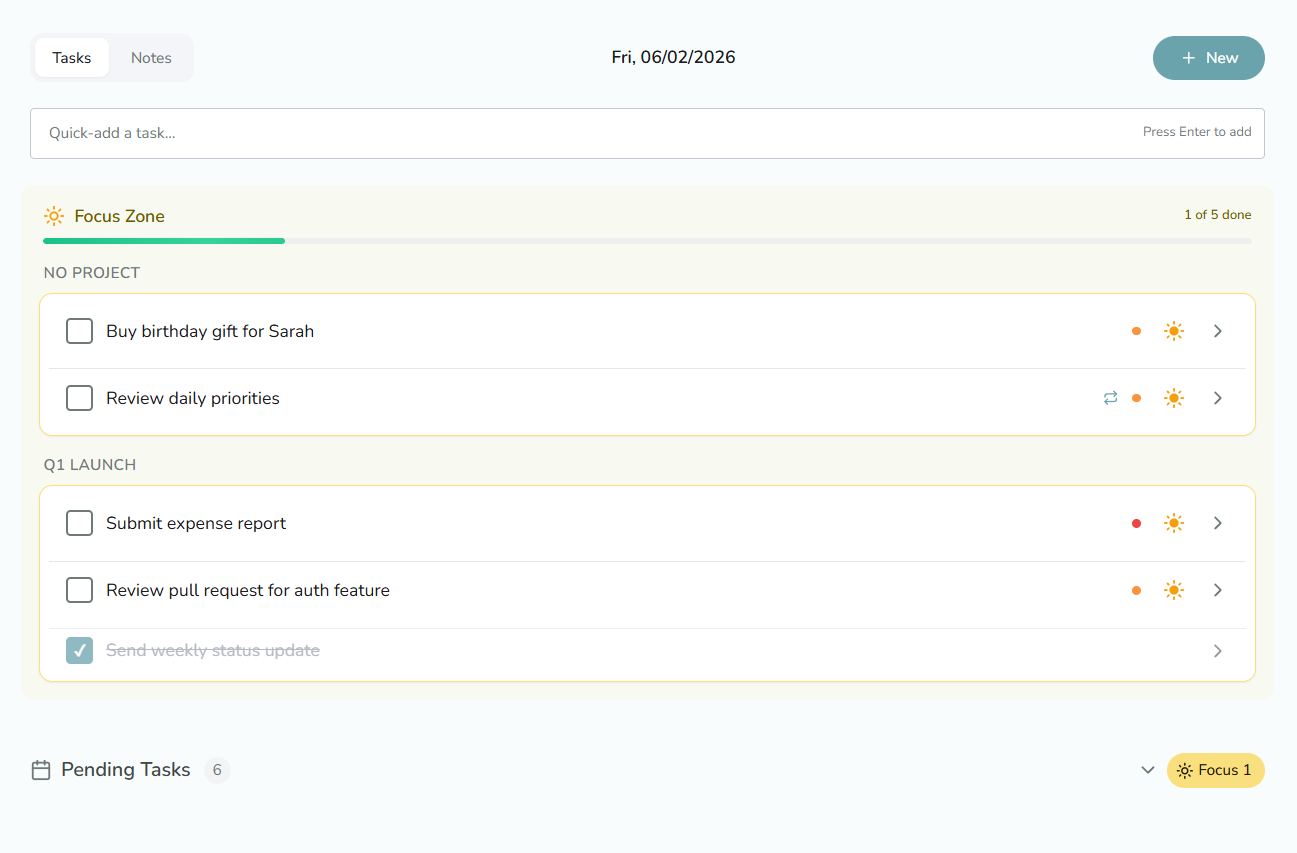Uncheck the completed Send weekly status update task
Viewport: 1297px width, 853px height.
79,650
